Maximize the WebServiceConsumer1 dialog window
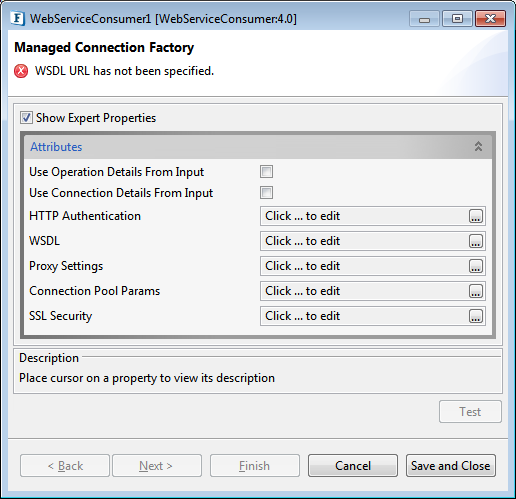516x499 pixels. 457,19
